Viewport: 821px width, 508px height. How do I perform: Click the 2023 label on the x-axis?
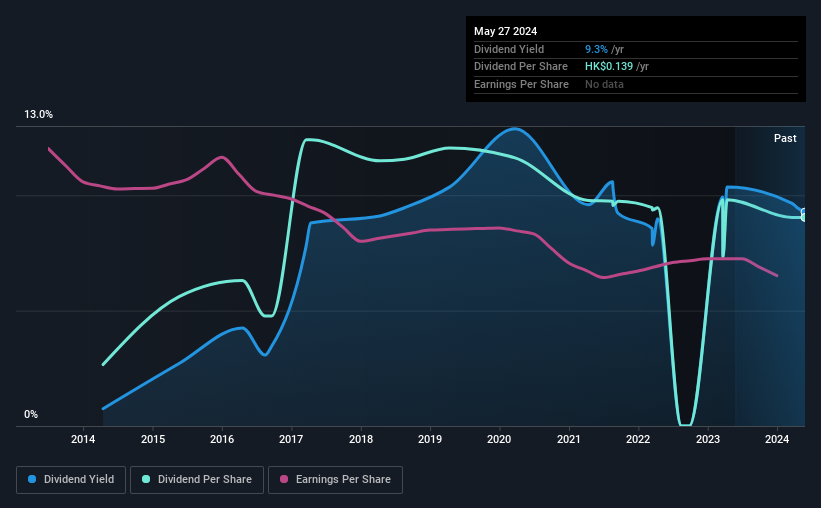tap(707, 439)
